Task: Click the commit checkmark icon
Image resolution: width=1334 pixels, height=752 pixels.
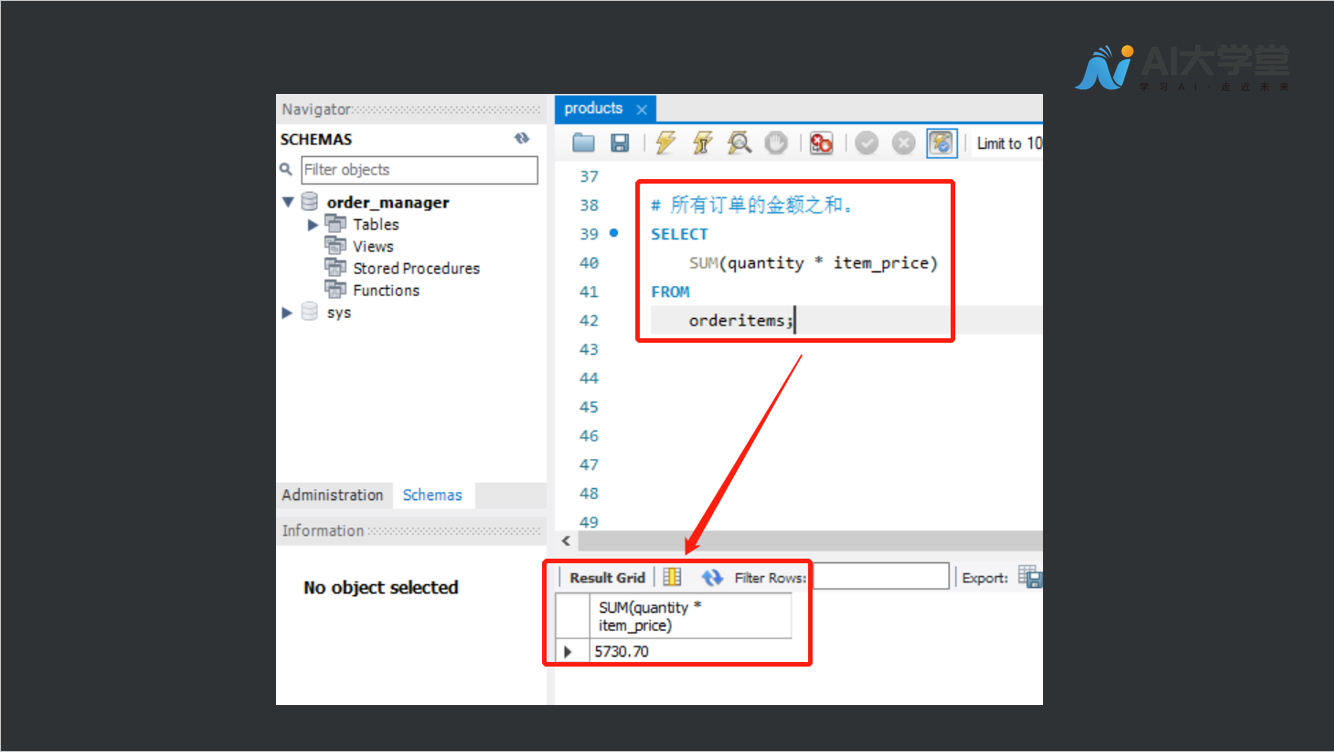Action: coord(867,143)
